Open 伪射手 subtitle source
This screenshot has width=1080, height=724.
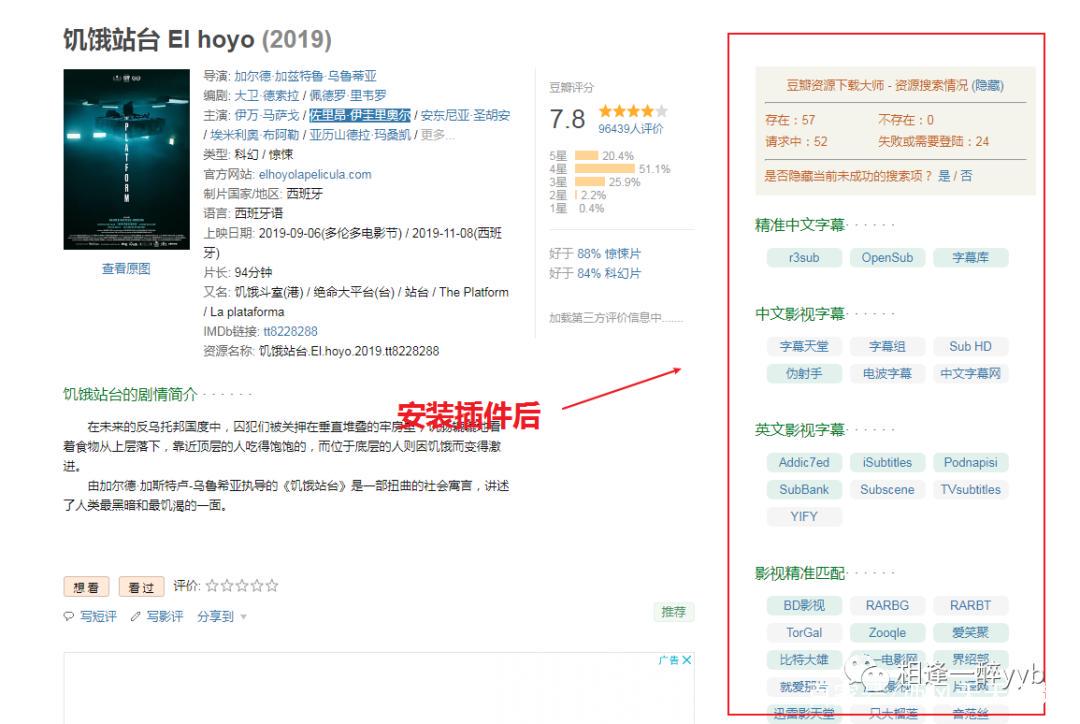coord(804,373)
